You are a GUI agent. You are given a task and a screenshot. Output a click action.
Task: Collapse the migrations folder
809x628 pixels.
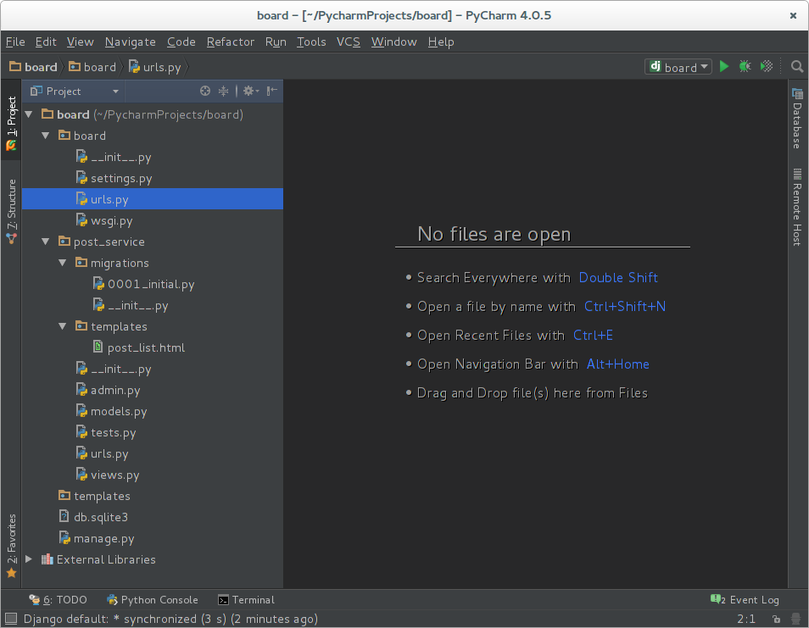point(62,263)
